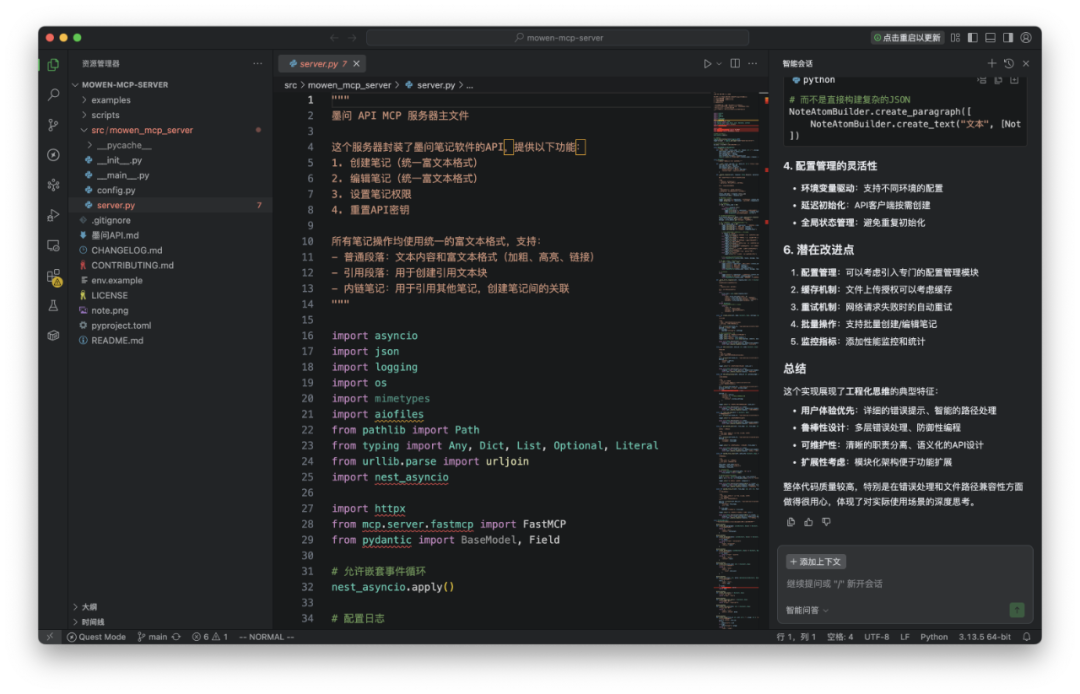Click the 点击重启以更新 update button

click(906, 38)
